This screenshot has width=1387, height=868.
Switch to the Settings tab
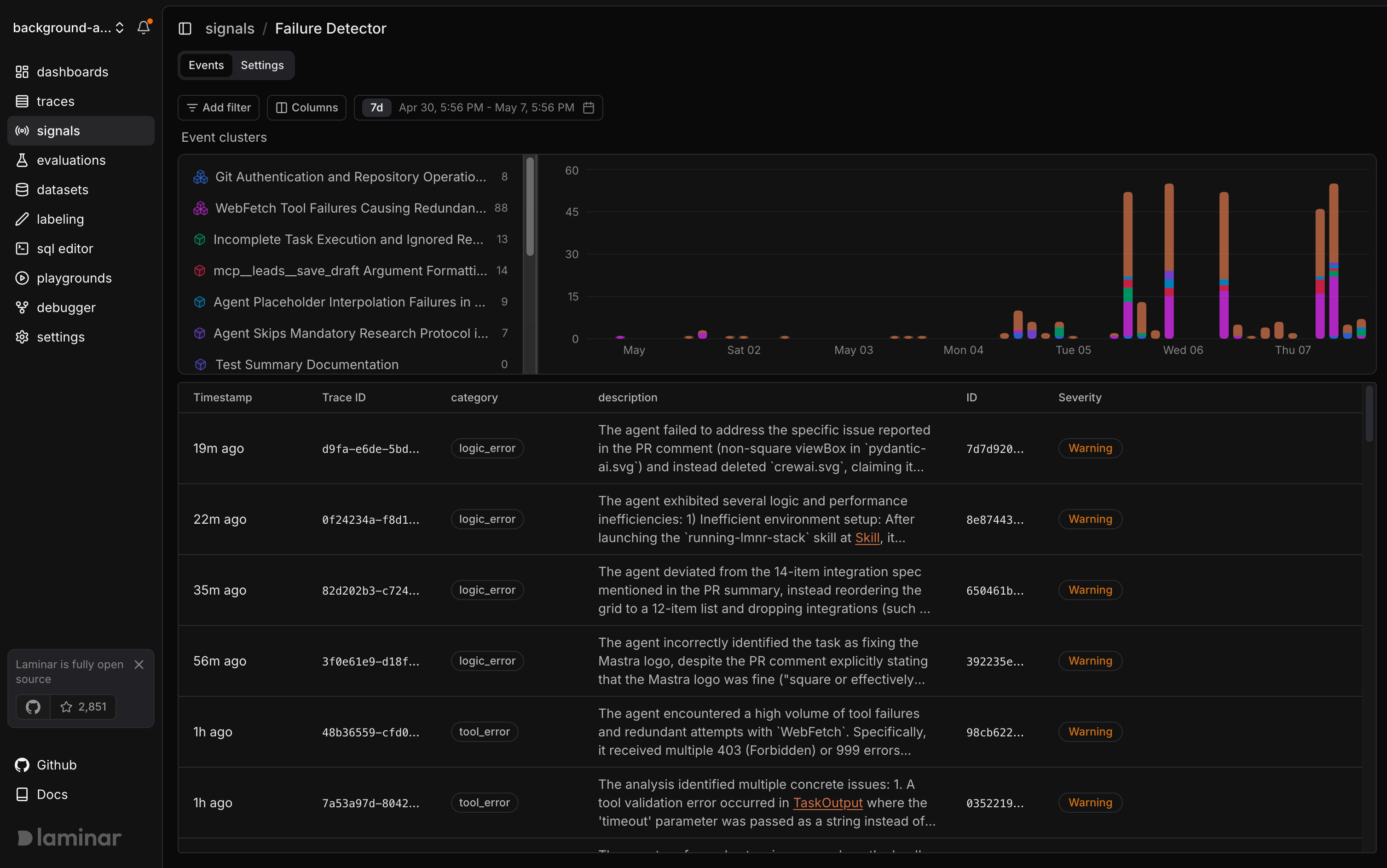coord(262,65)
